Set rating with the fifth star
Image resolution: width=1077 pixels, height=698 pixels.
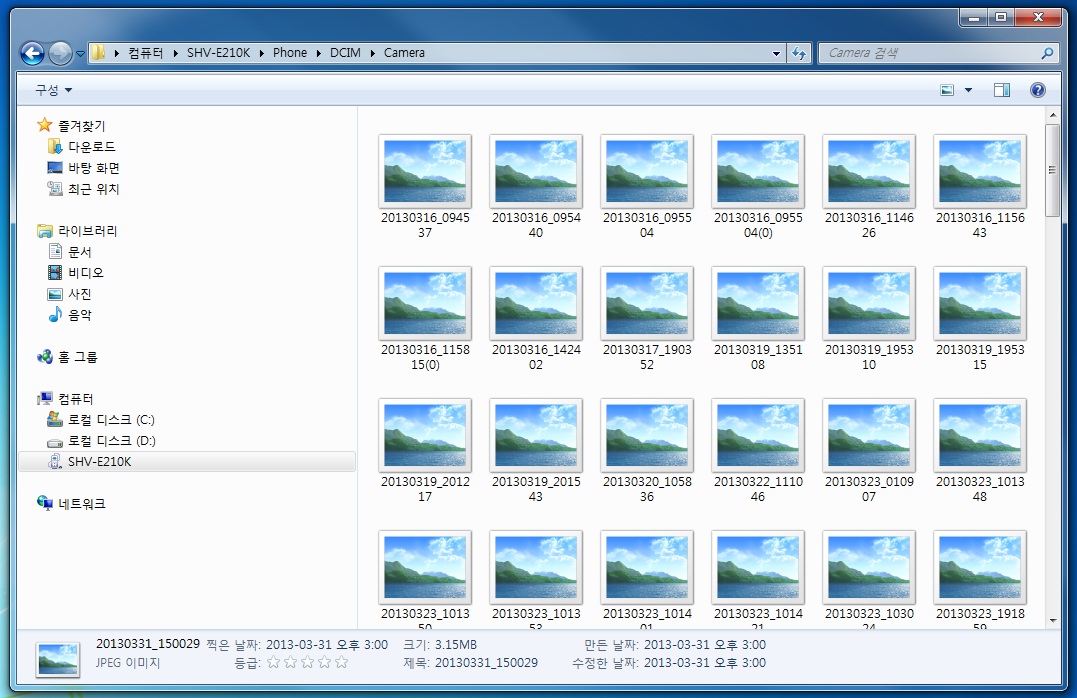click(342, 662)
